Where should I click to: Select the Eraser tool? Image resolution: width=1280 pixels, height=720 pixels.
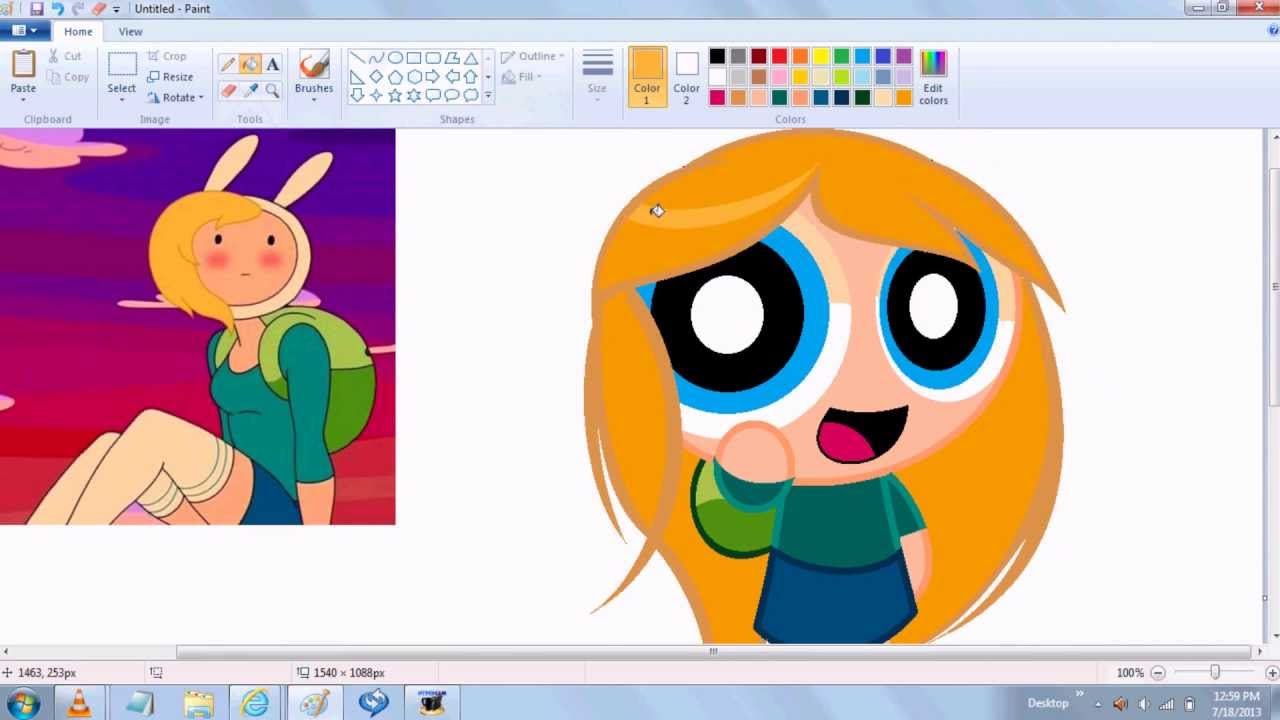(x=228, y=90)
